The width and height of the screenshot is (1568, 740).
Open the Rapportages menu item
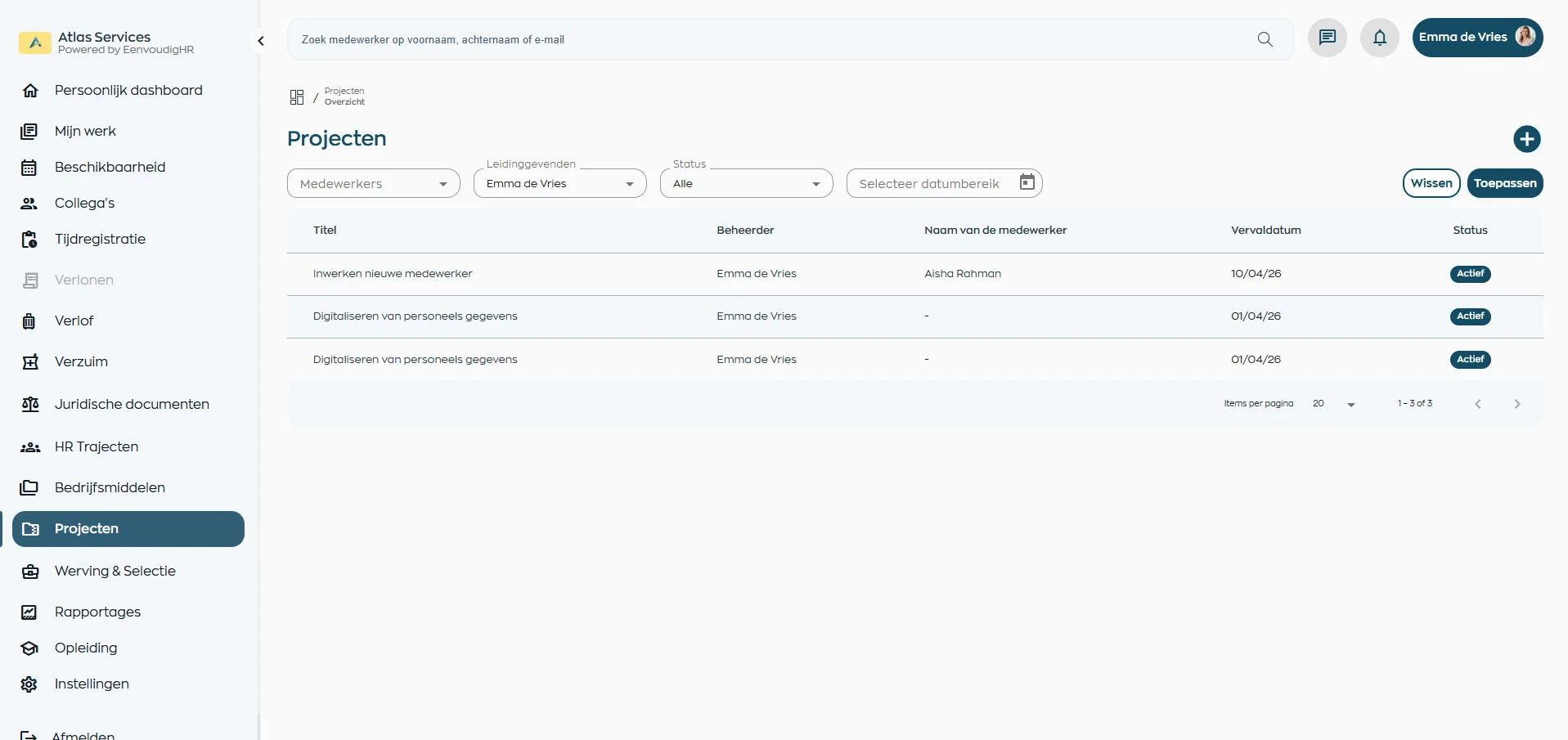click(97, 612)
